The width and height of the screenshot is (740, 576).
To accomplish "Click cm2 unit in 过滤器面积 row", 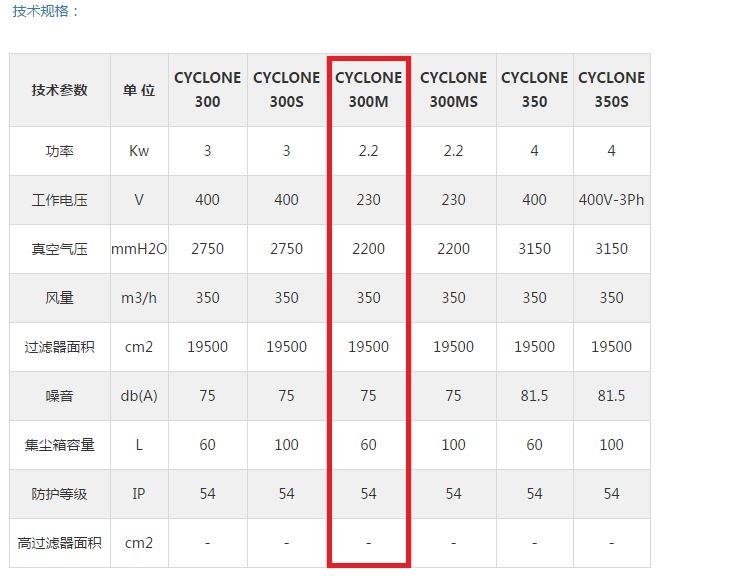I will pos(139,347).
